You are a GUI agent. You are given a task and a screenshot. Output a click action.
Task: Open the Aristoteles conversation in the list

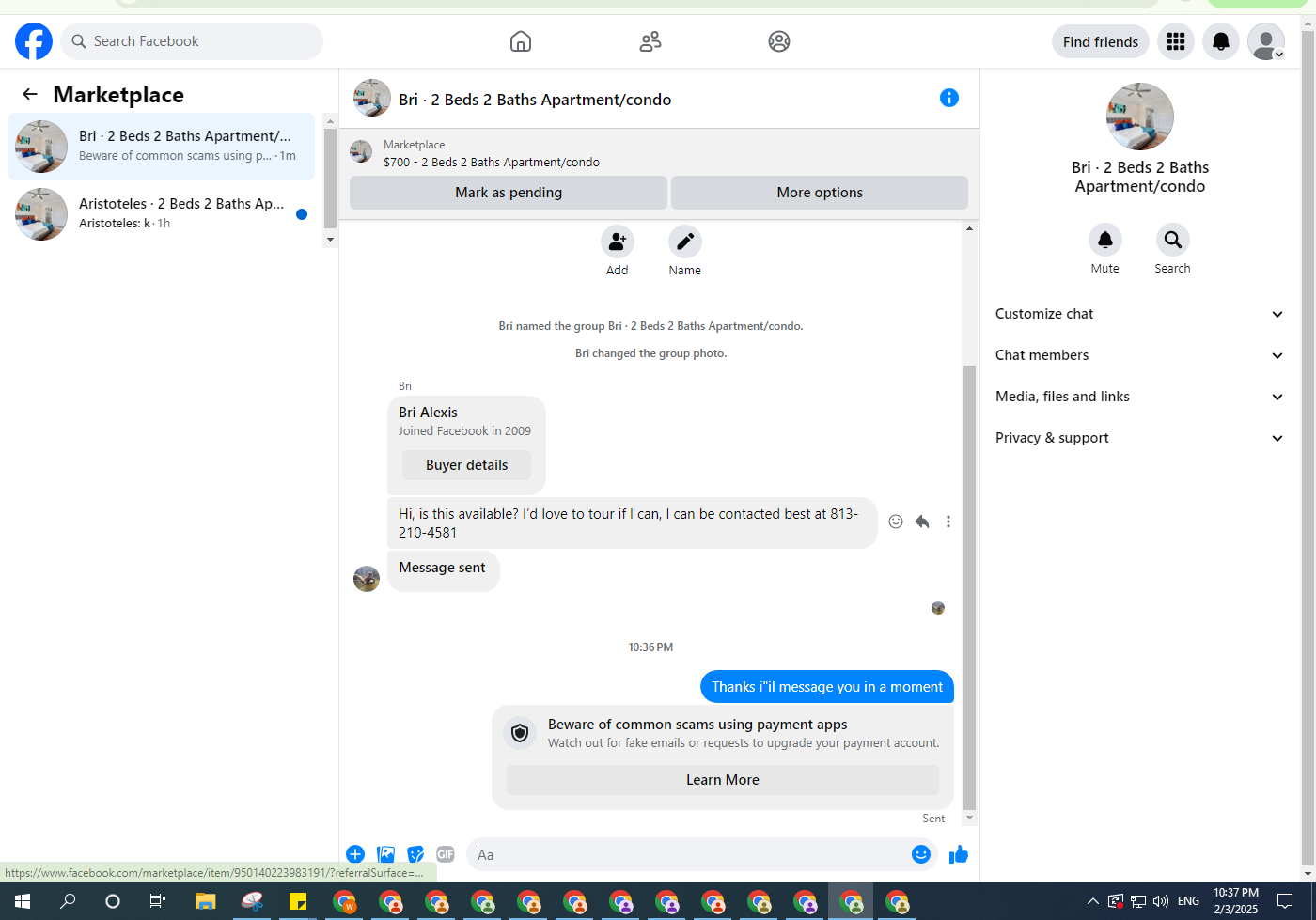(x=161, y=214)
